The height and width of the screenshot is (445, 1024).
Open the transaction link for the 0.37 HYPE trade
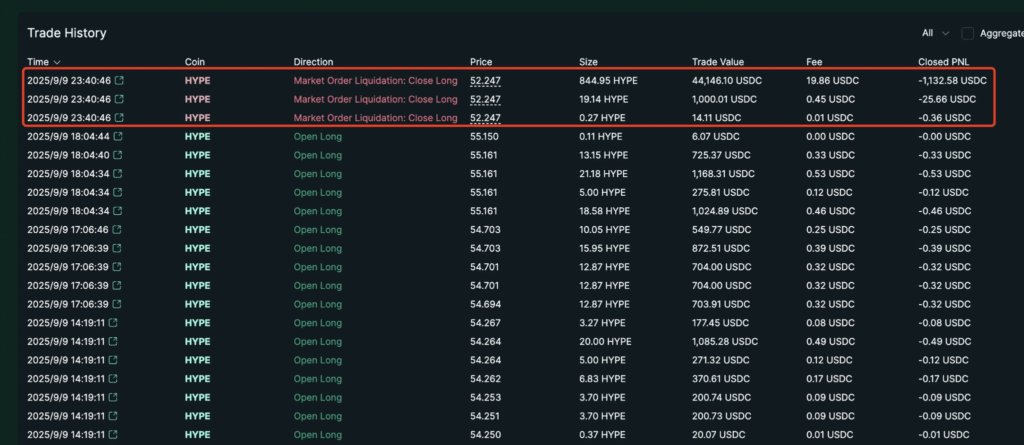pos(113,434)
